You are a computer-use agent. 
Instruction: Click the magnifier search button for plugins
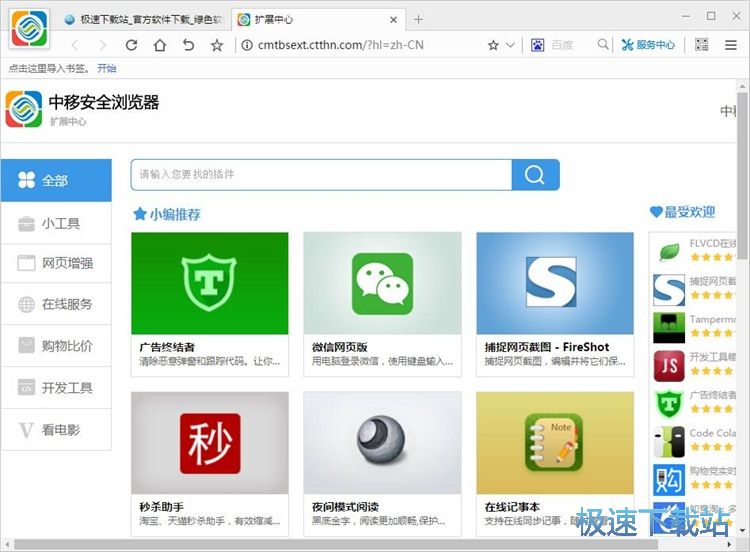coord(535,175)
